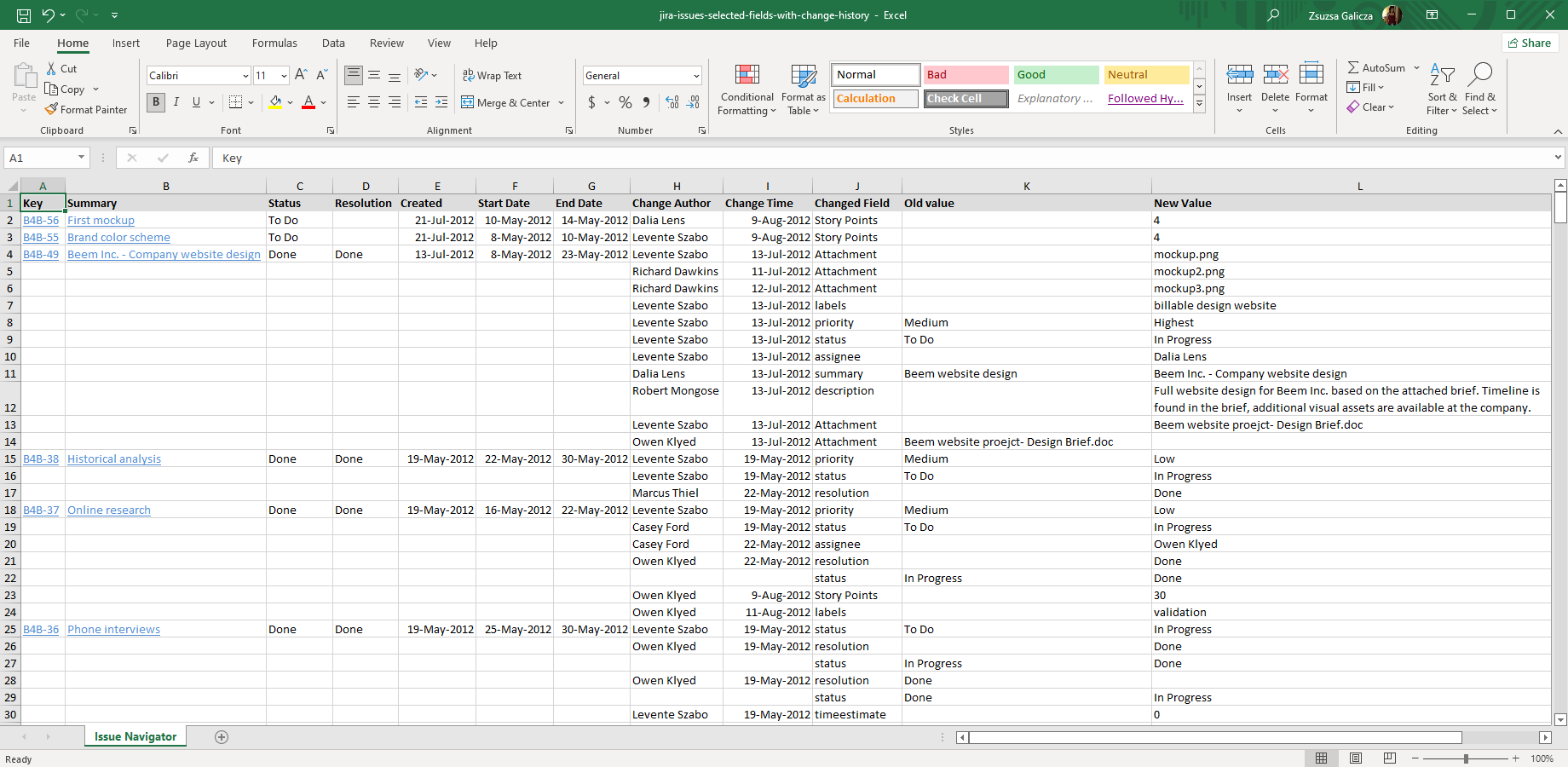1568x767 pixels.
Task: Add new sheet with plus icon
Action: pyautogui.click(x=222, y=737)
